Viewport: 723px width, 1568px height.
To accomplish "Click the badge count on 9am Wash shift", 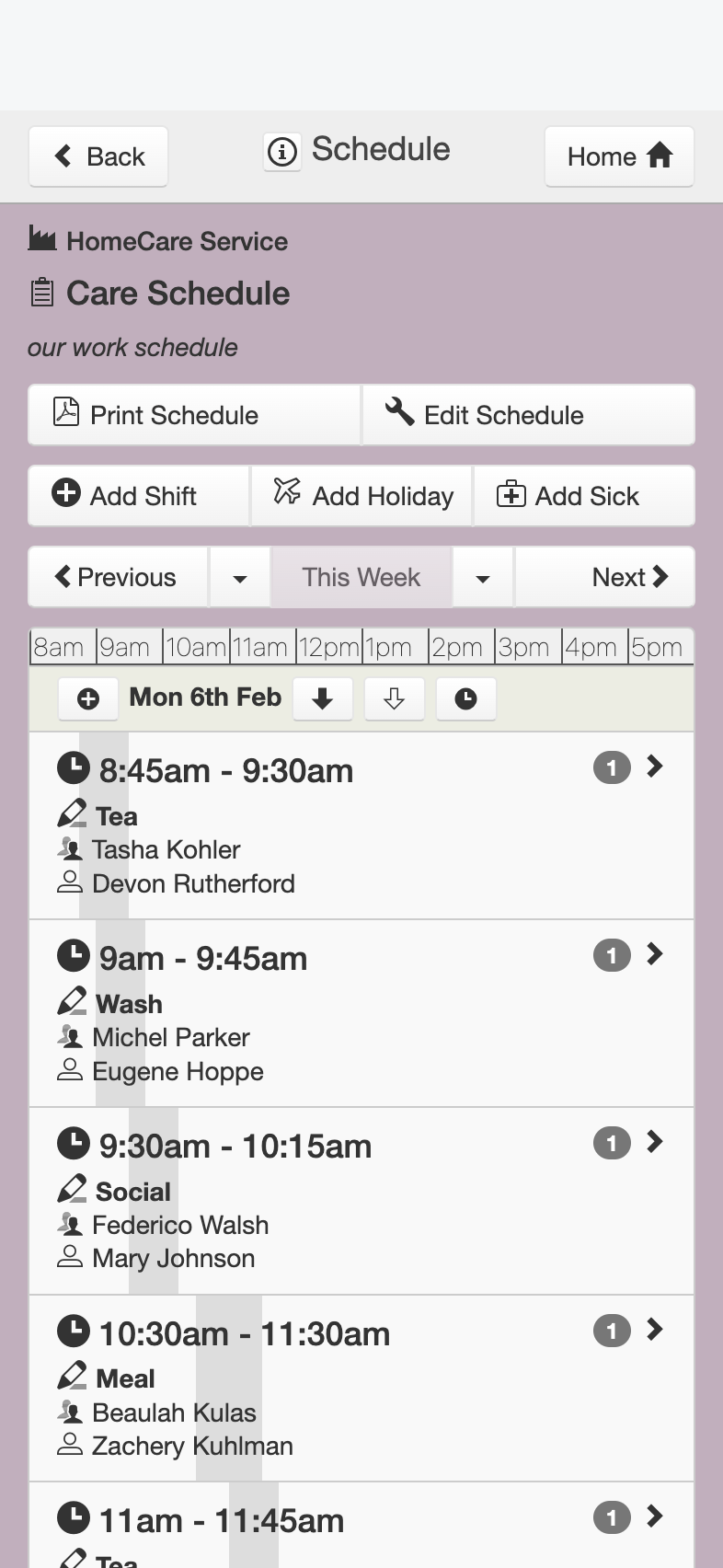I will 612,955.
